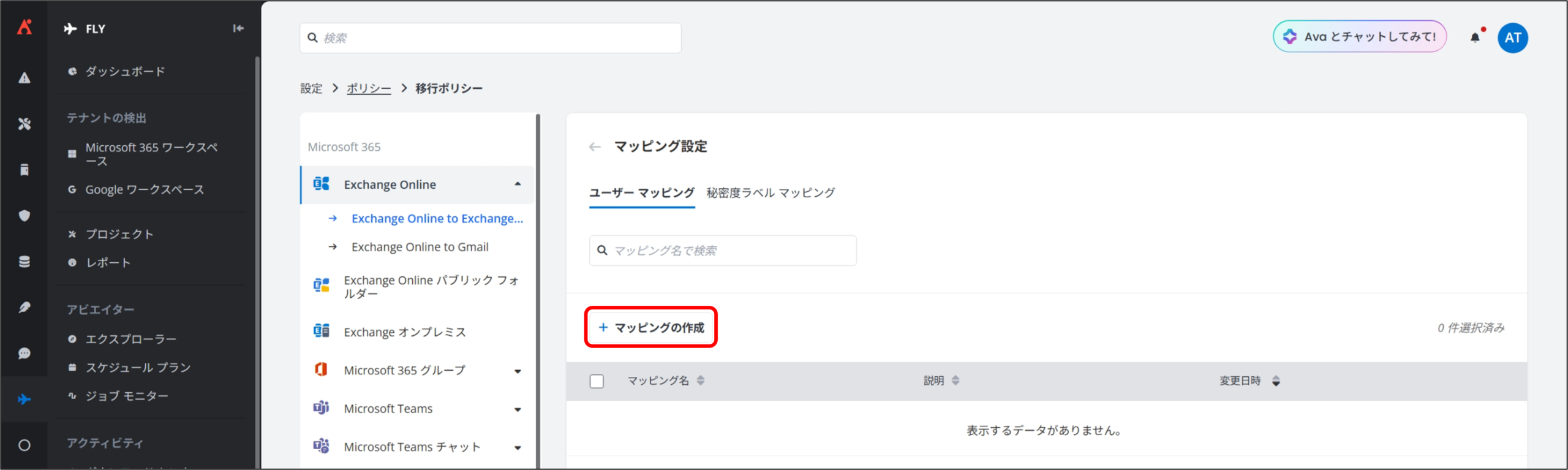Select the database icon in the left rail
Screen dimensions: 1568x470
click(x=24, y=262)
